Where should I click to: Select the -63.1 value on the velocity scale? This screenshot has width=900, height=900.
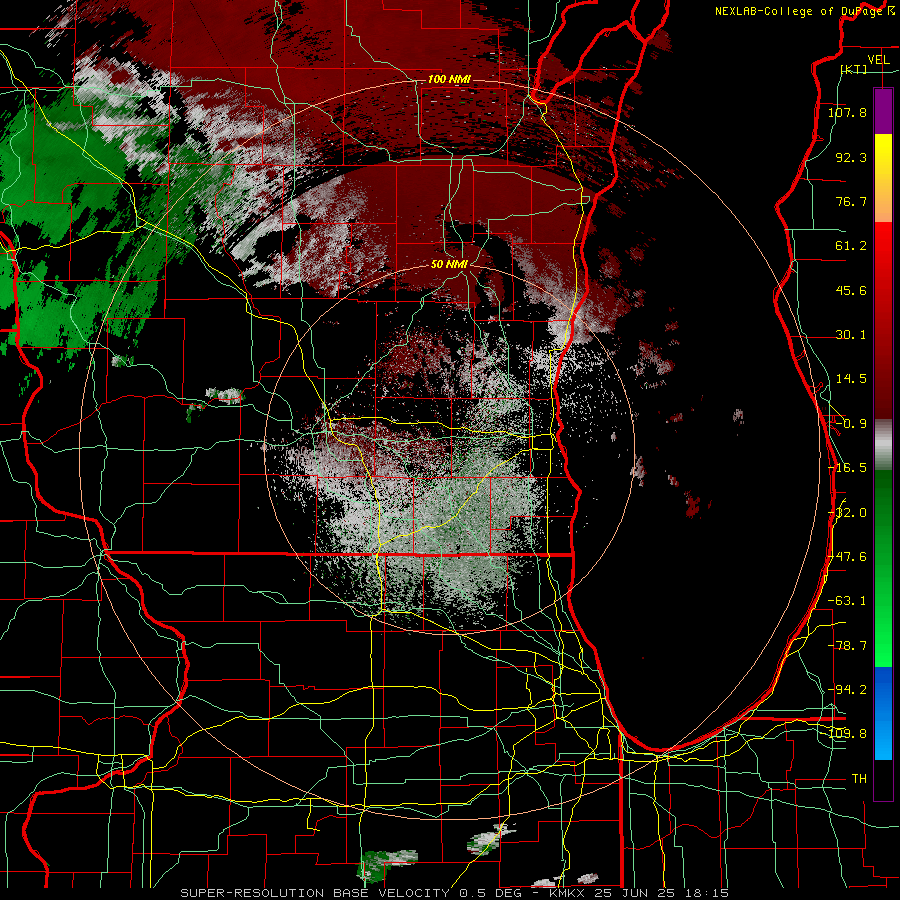(847, 601)
